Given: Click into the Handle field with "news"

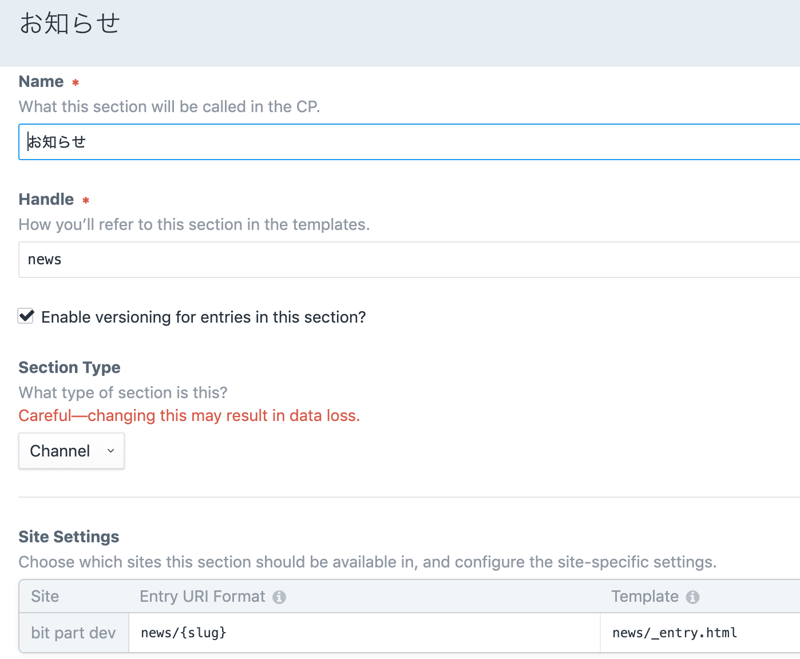Looking at the screenshot, I should click(400, 259).
